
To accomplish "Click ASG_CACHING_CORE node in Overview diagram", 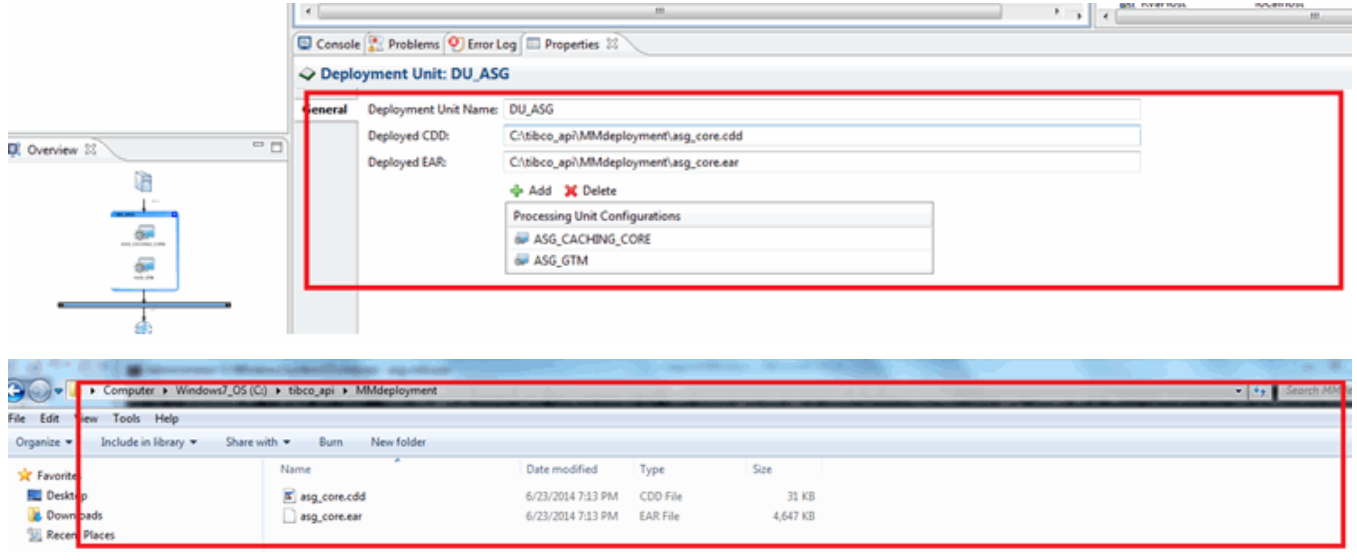I will click(x=145, y=236).
